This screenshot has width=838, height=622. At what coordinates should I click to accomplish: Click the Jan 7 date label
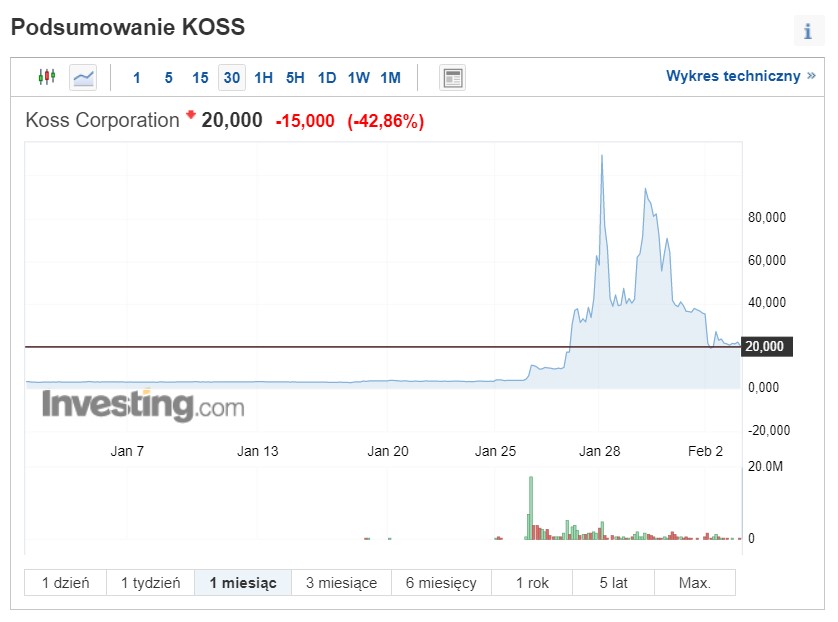127,451
